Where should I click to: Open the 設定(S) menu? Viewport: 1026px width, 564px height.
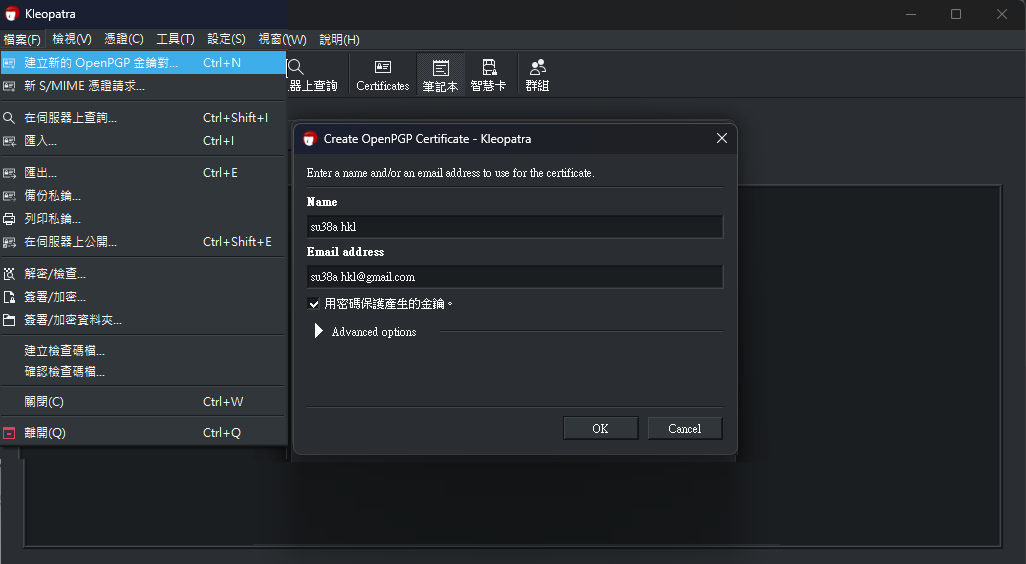pyautogui.click(x=226, y=39)
